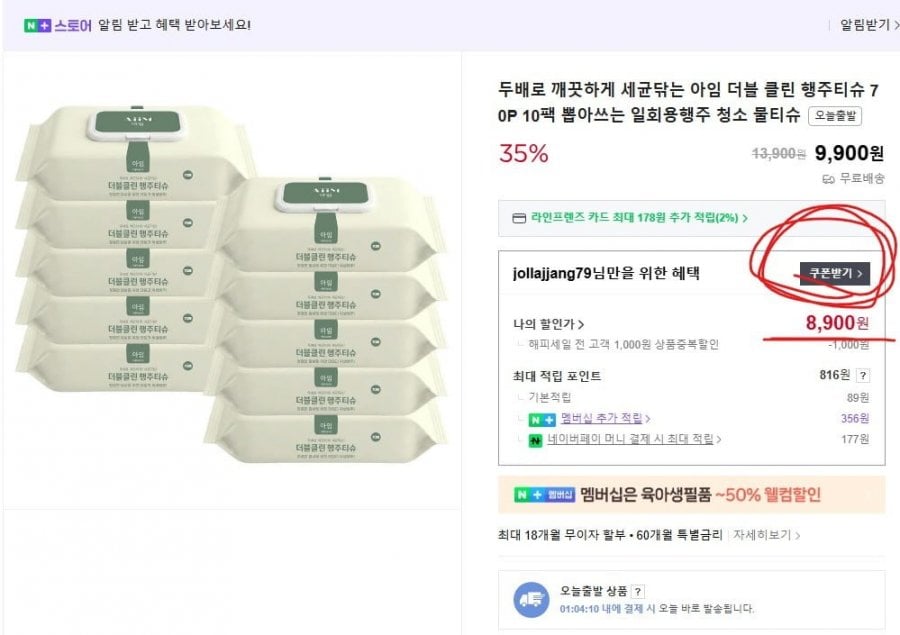Viewport: 900px width, 635px height.
Task: Click the 알림받기 link at top right
Action: point(868,25)
